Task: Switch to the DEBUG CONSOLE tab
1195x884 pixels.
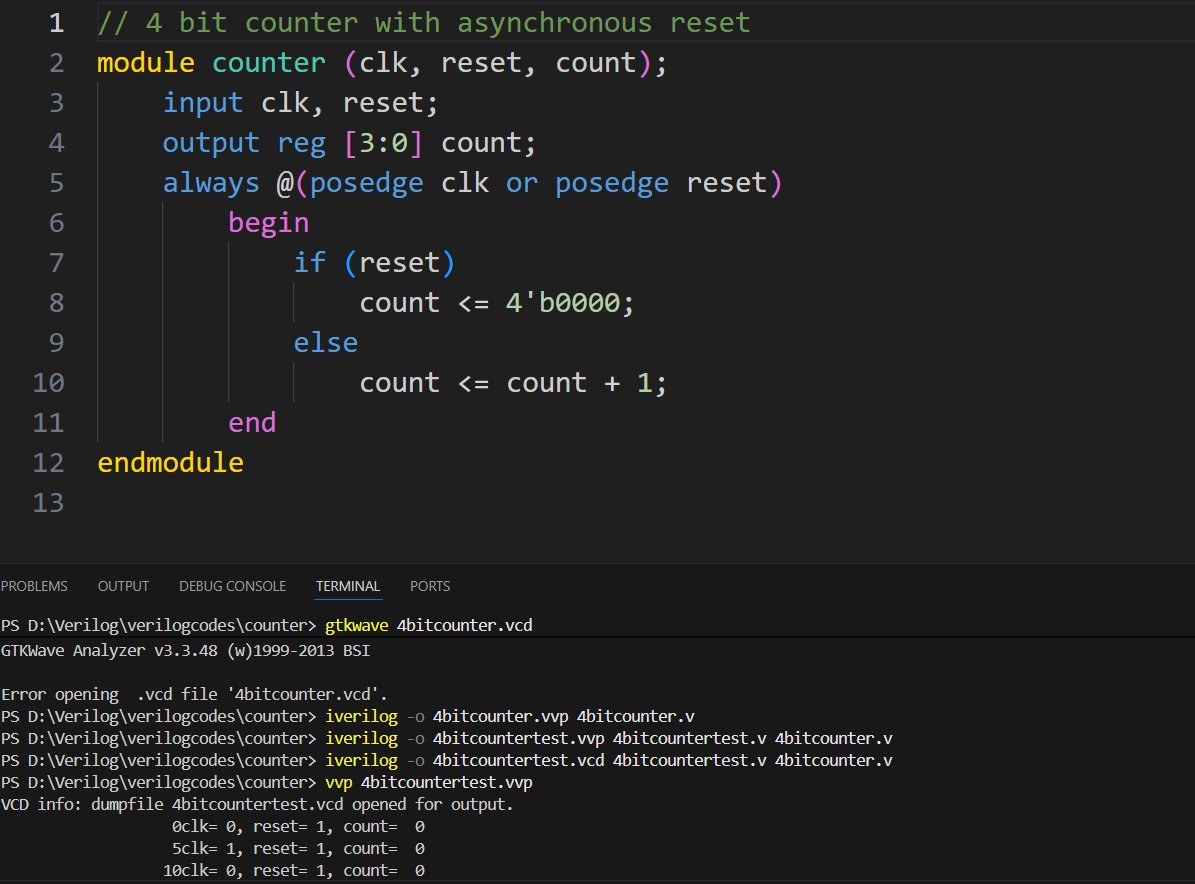Action: coord(232,586)
